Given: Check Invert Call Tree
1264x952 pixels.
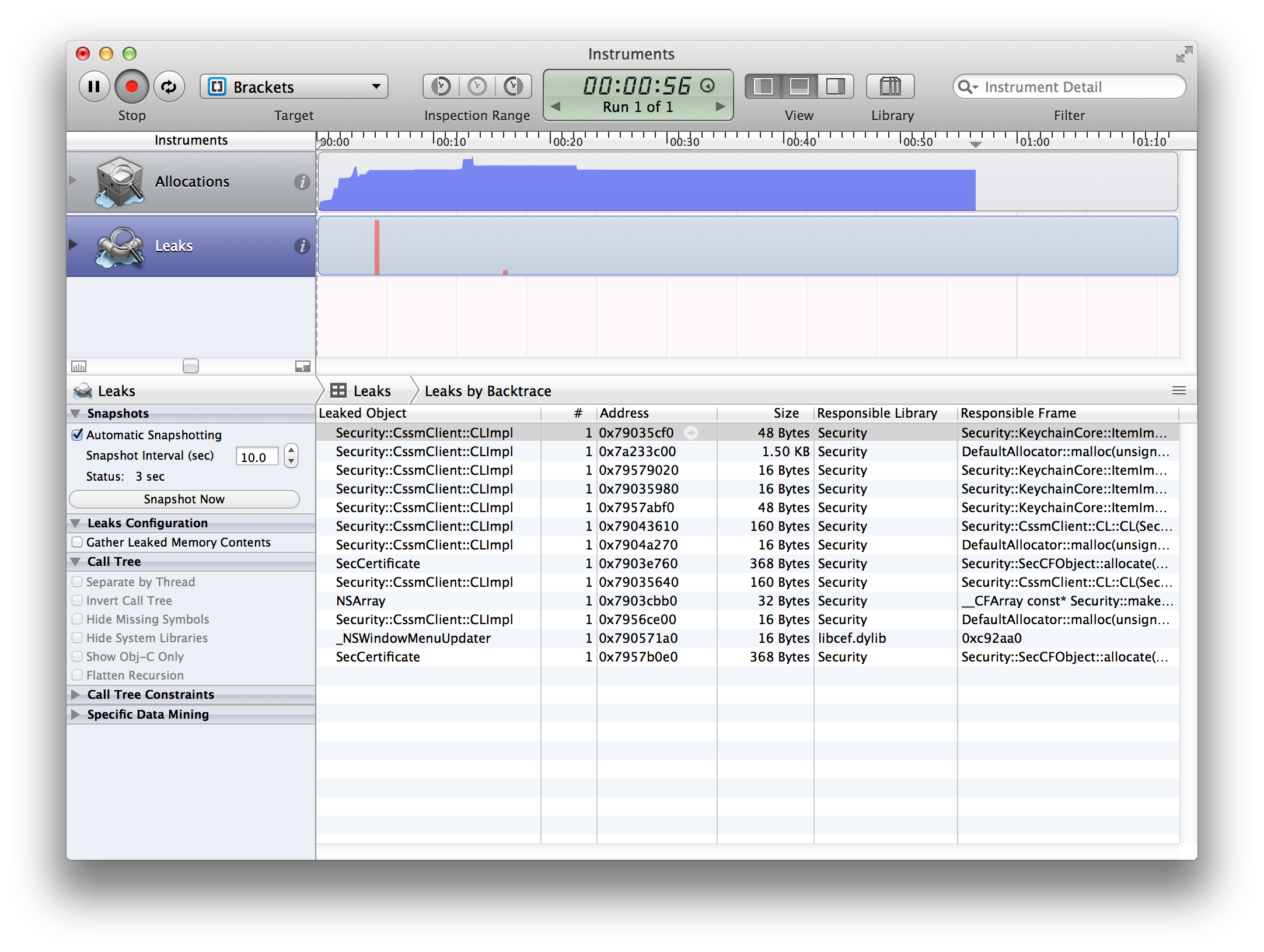Looking at the screenshot, I should pyautogui.click(x=77, y=600).
